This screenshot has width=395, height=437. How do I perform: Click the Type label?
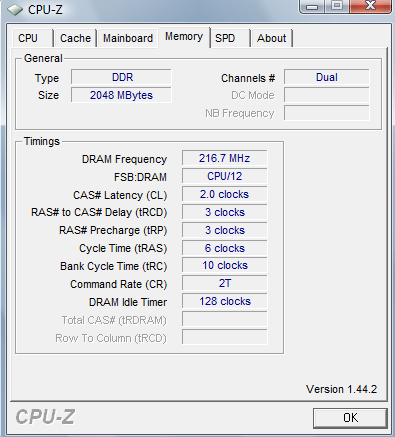point(47,78)
